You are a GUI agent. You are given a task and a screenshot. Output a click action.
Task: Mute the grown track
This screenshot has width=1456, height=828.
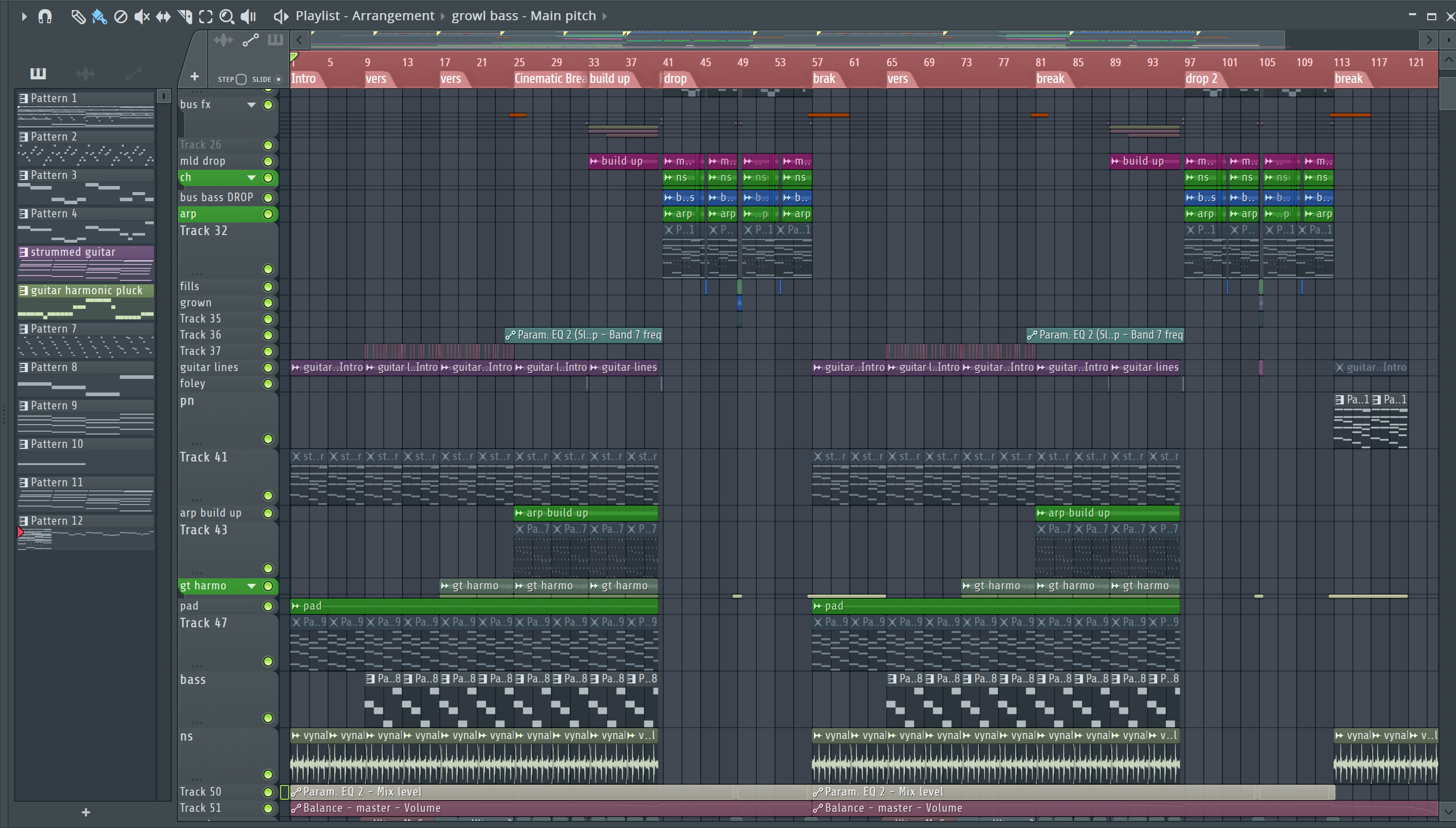point(268,303)
